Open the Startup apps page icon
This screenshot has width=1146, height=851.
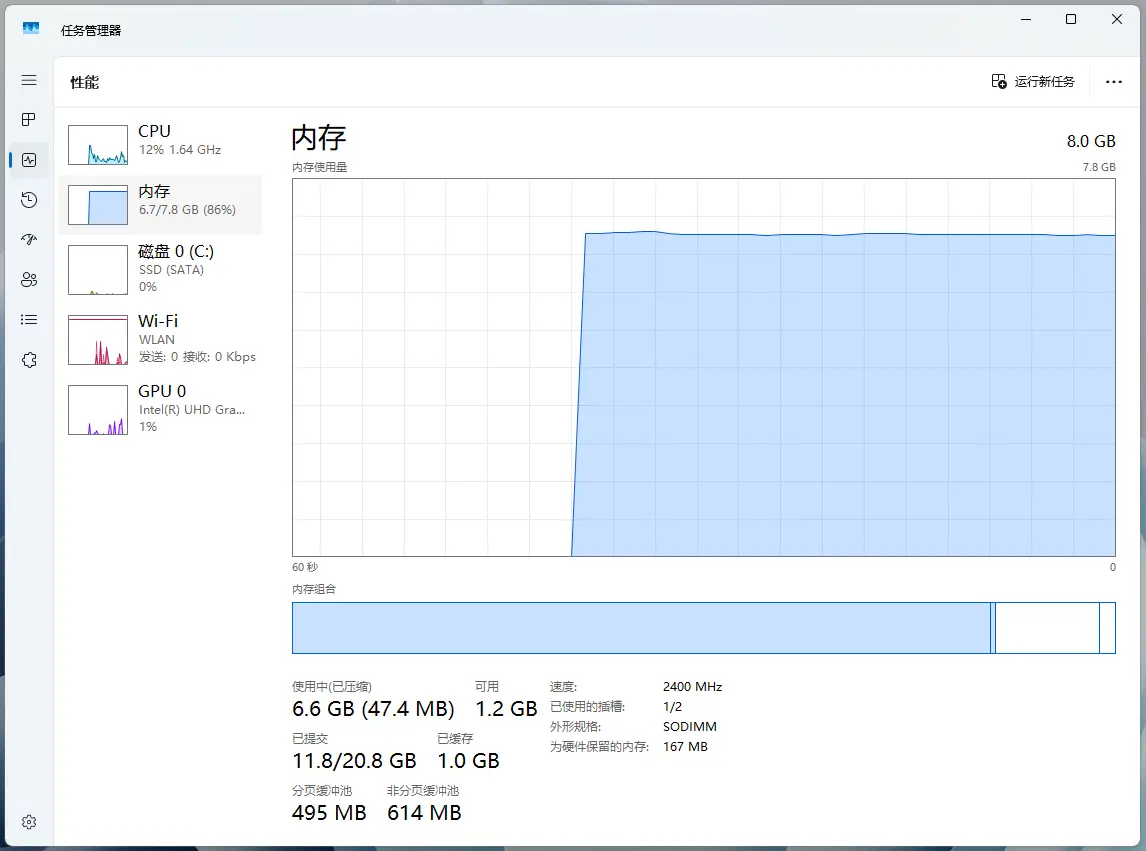(x=29, y=239)
